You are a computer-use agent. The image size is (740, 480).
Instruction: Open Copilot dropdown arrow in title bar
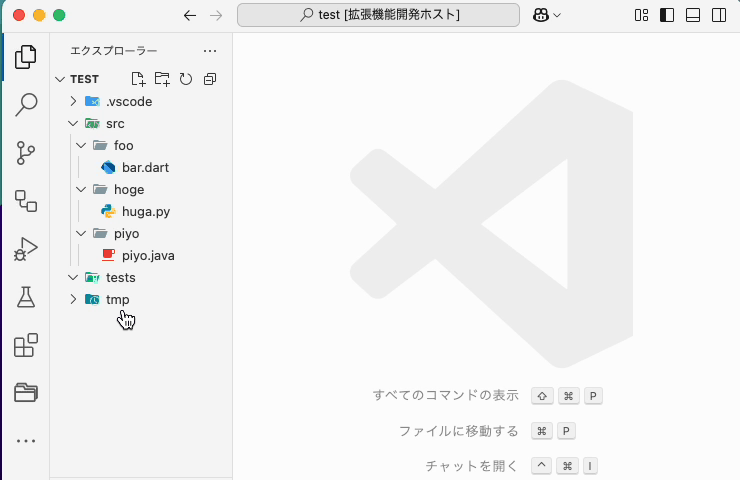(557, 16)
